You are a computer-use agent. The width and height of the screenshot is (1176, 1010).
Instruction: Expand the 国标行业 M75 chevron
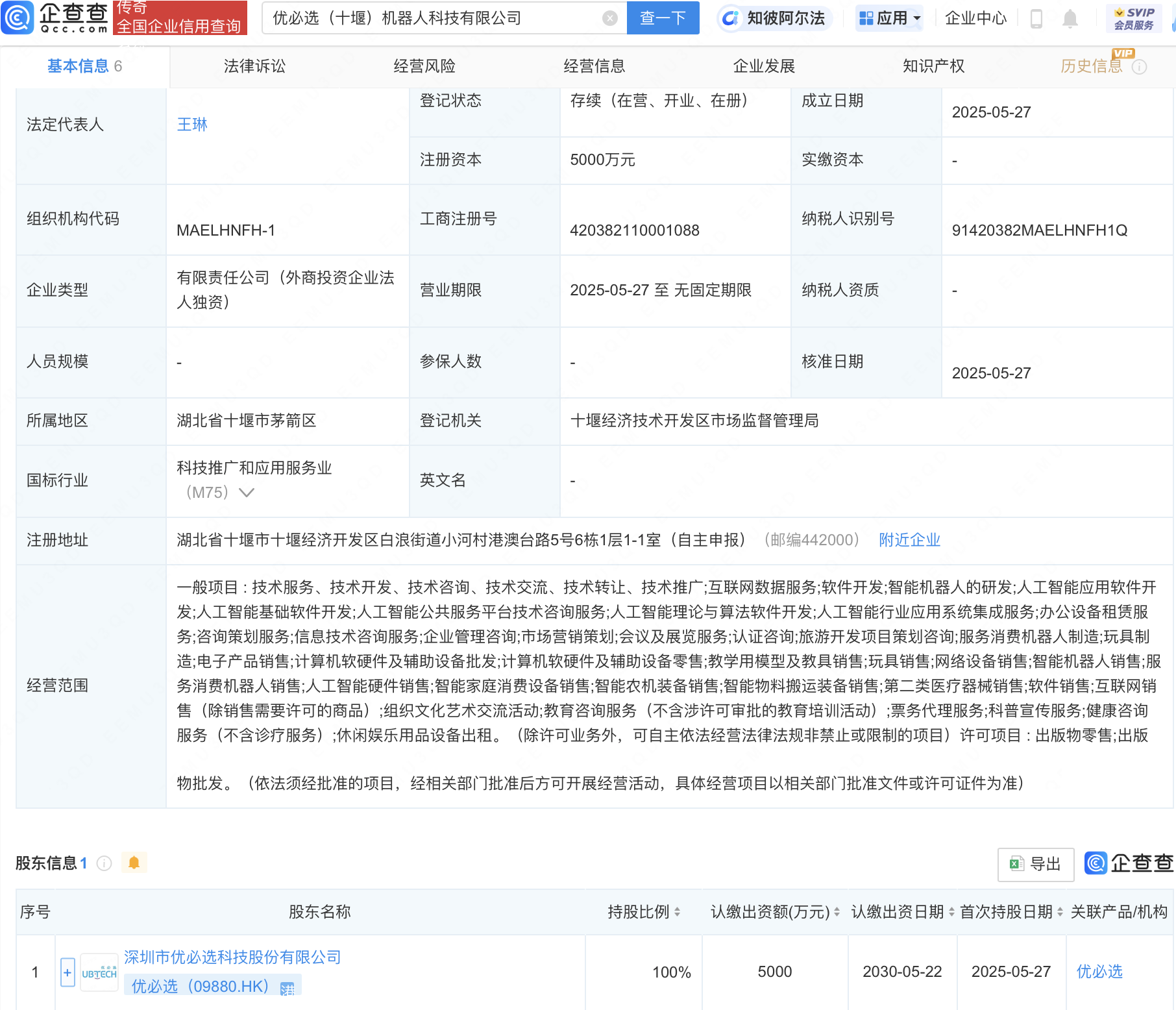(x=247, y=493)
